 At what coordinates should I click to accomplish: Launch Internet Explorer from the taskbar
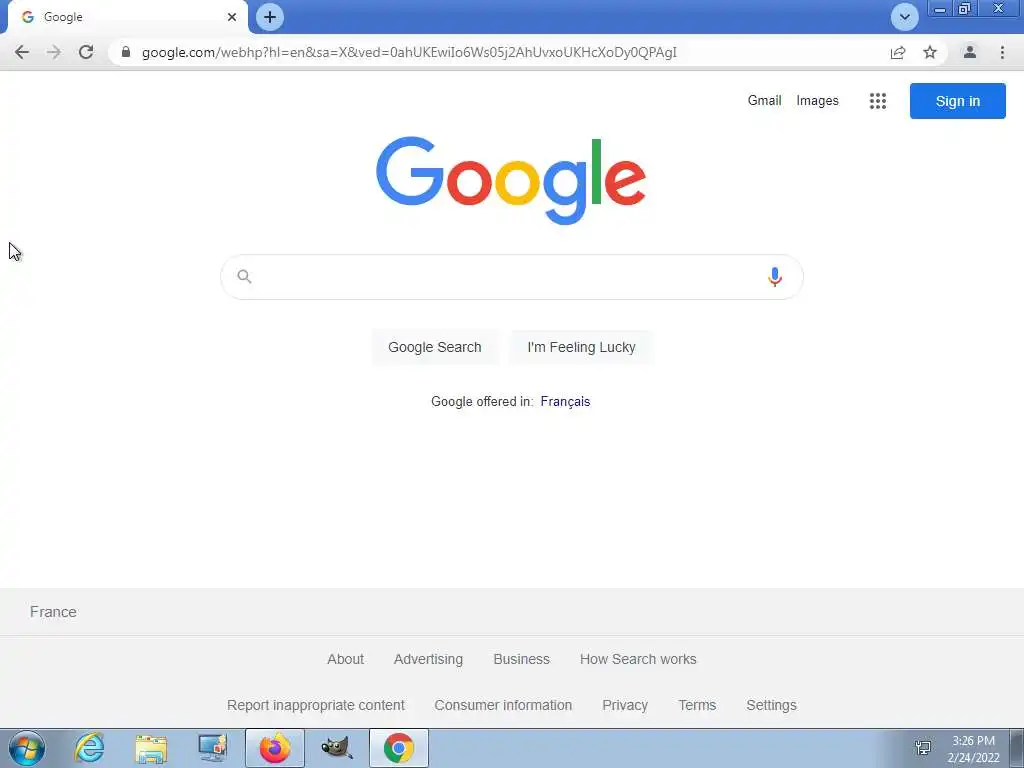pos(89,748)
